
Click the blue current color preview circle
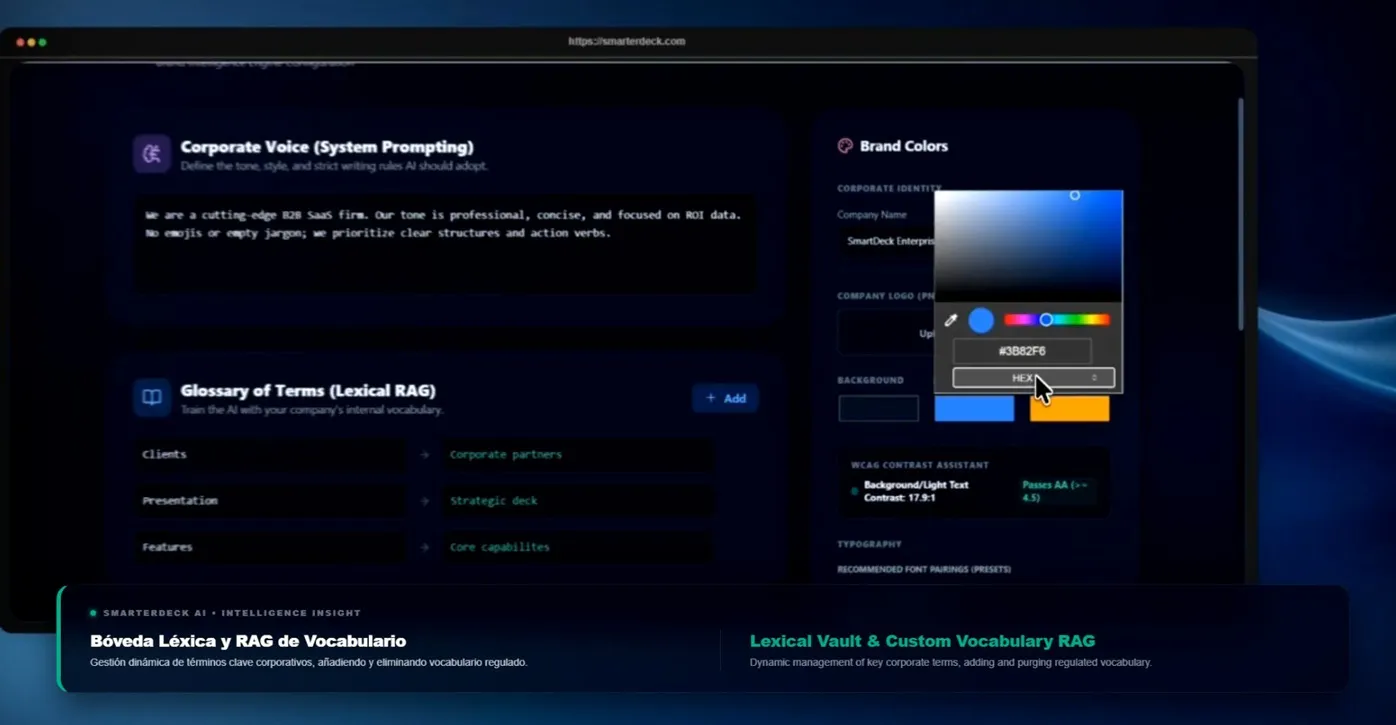(x=981, y=320)
